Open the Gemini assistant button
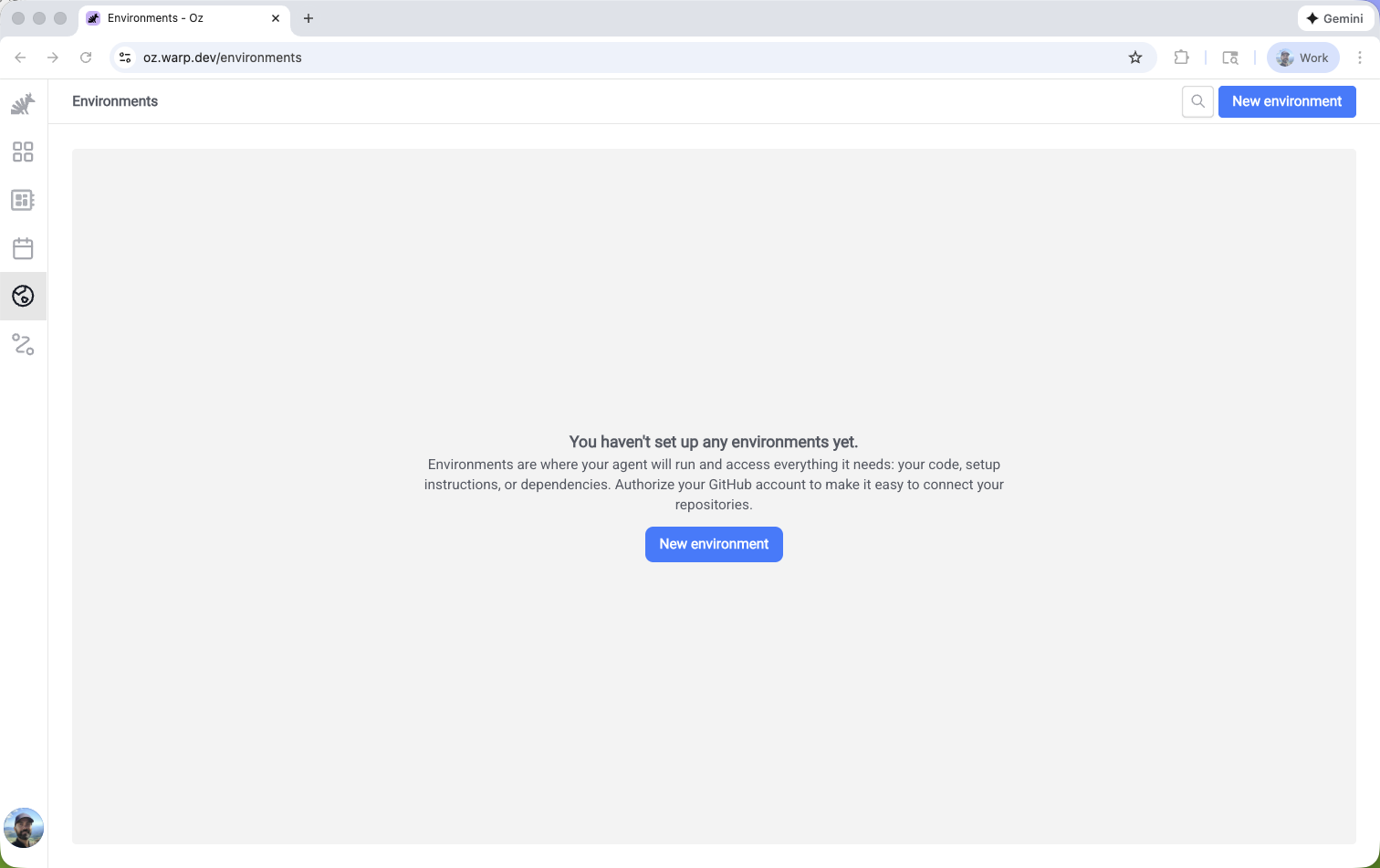Screen dimensions: 1380x868 click(1334, 18)
